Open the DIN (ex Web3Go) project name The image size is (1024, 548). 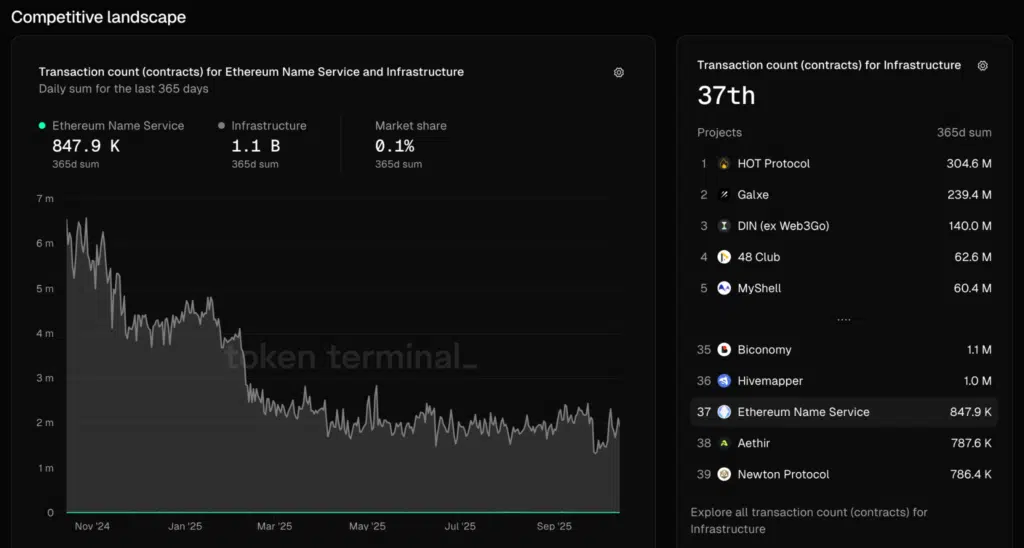[783, 226]
